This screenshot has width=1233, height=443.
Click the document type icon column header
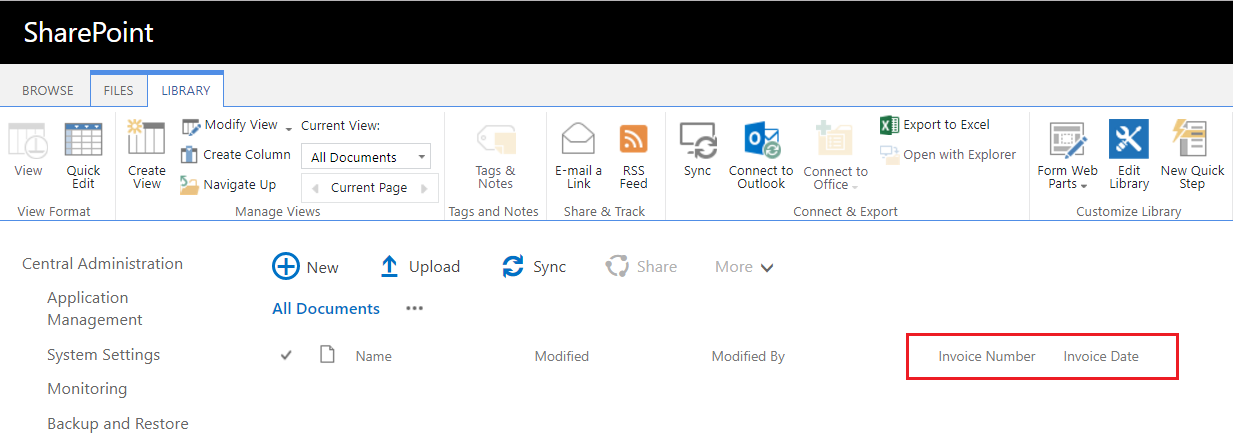(x=326, y=355)
